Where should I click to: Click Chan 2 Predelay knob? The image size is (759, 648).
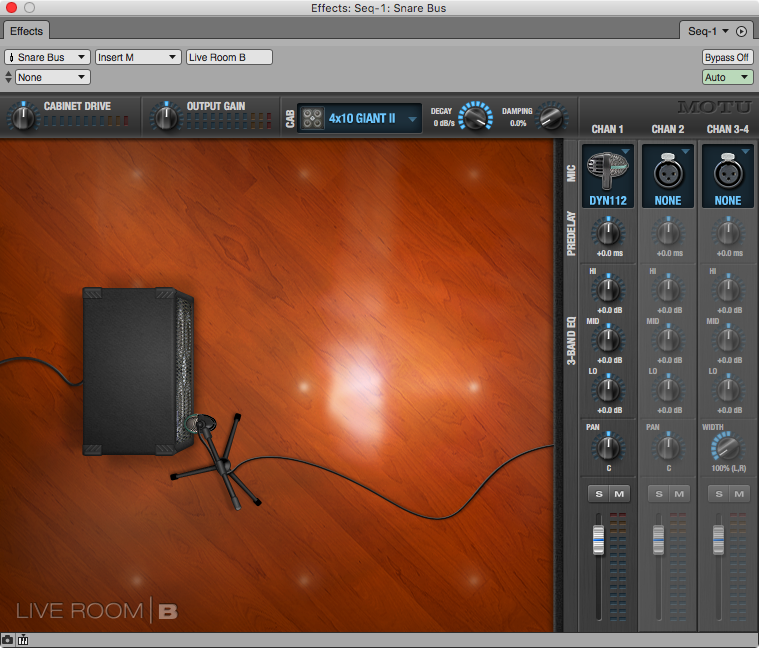(x=668, y=233)
